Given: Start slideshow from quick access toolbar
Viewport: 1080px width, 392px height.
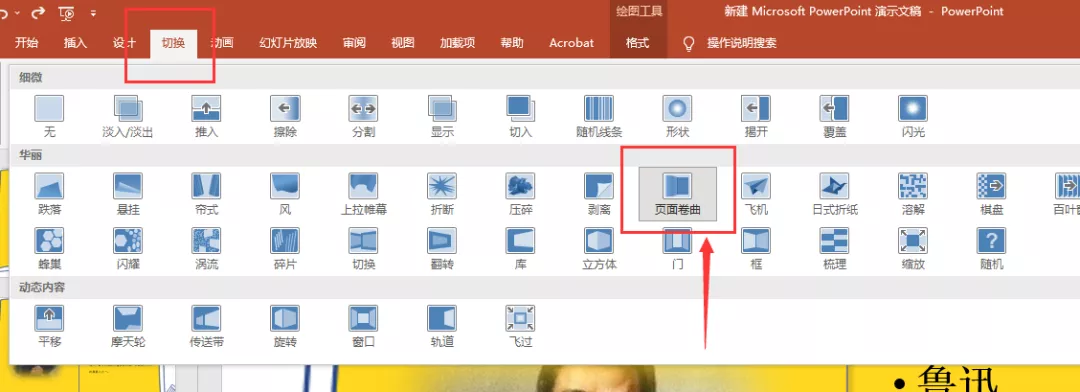Looking at the screenshot, I should (67, 12).
